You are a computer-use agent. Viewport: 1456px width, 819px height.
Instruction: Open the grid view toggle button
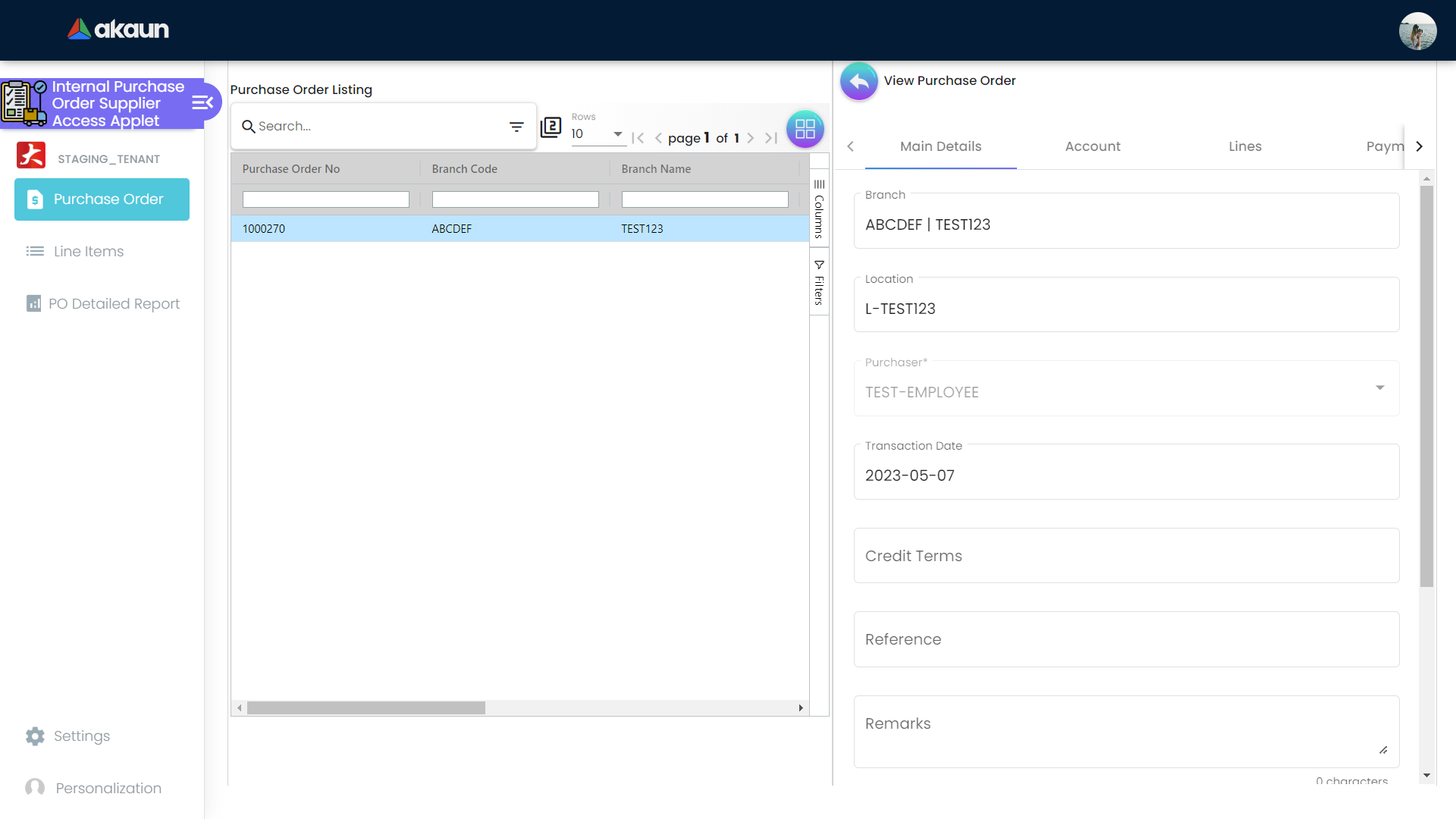(805, 129)
